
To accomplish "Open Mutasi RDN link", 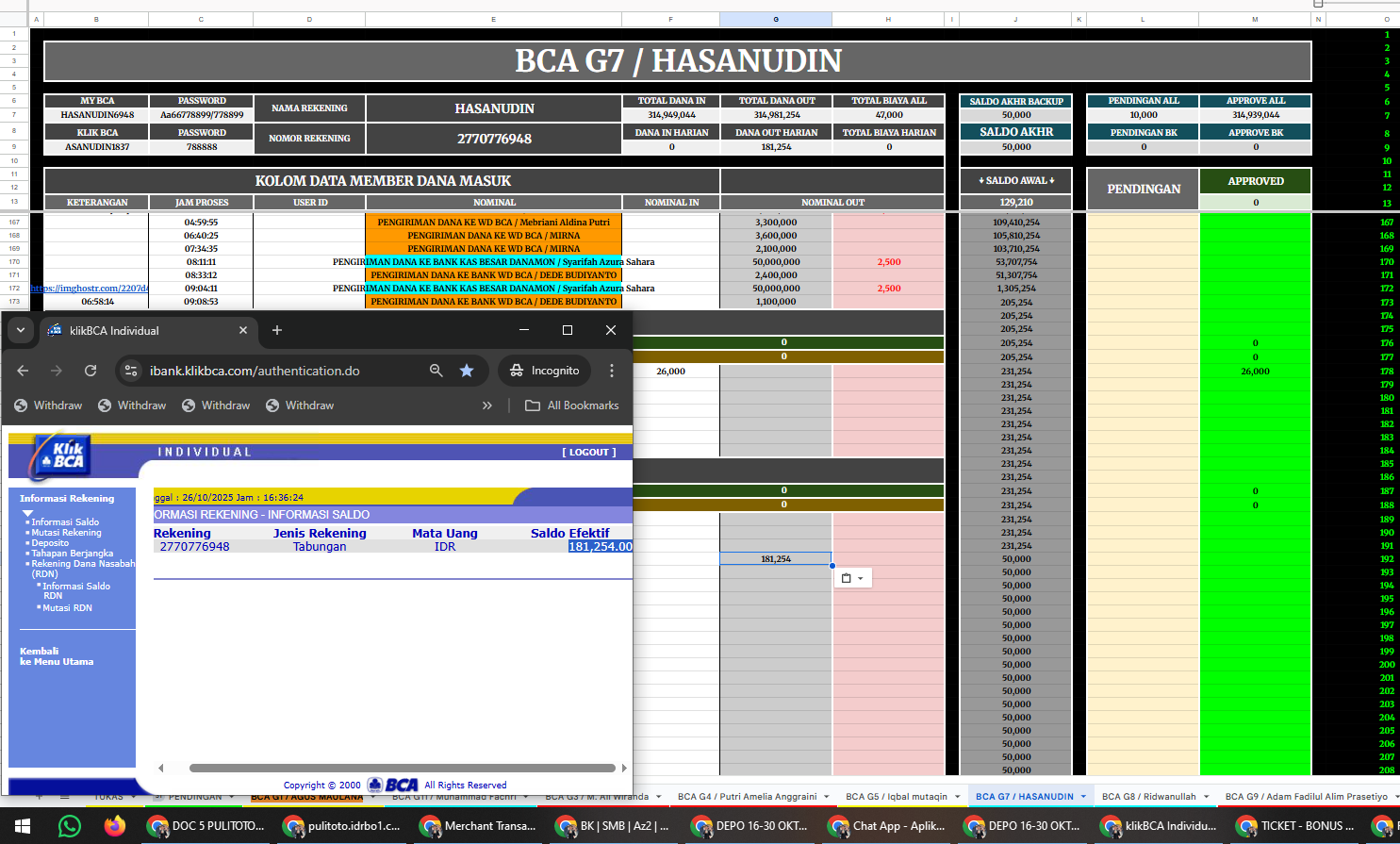I will click(67, 608).
